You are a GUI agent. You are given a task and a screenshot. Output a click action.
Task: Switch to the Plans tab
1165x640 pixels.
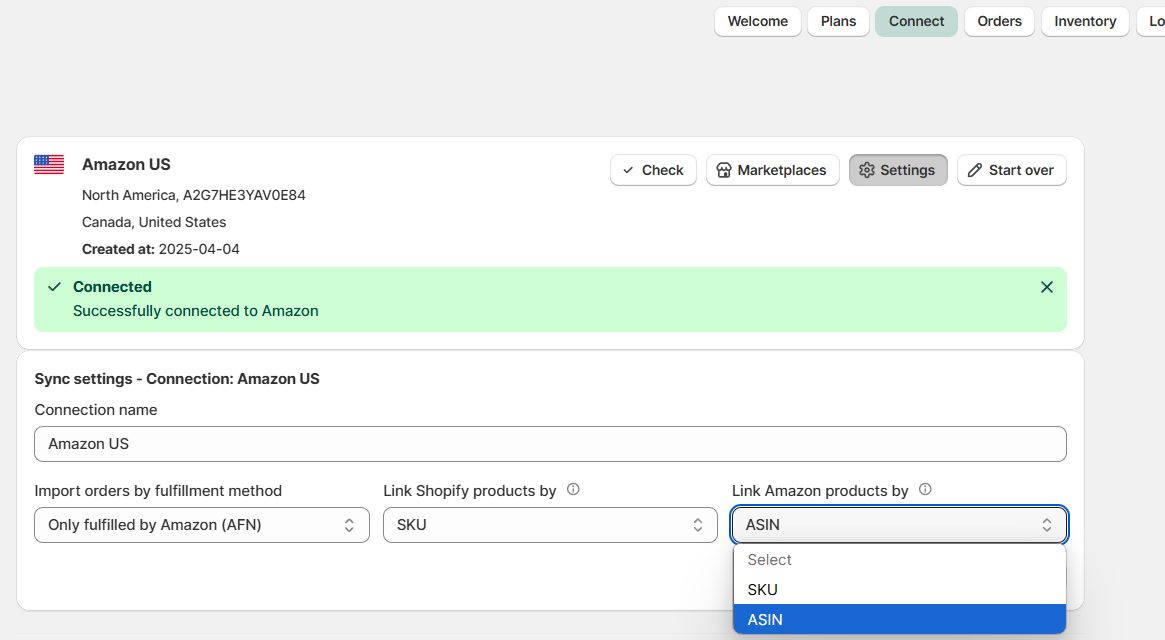tap(838, 22)
